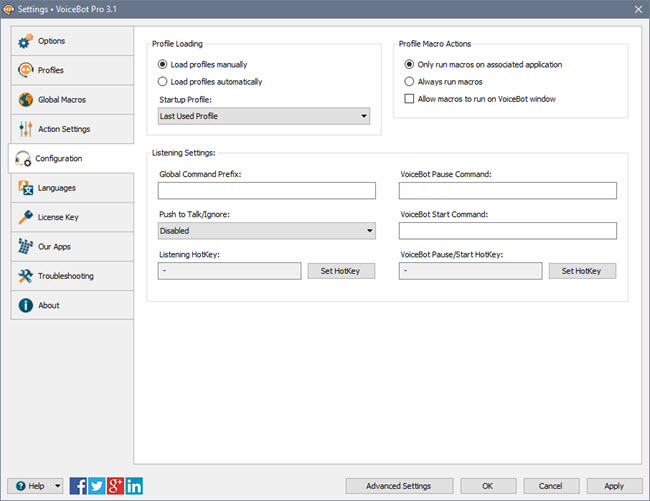Open the Twitter social link icon
650x501 pixels.
97,486
